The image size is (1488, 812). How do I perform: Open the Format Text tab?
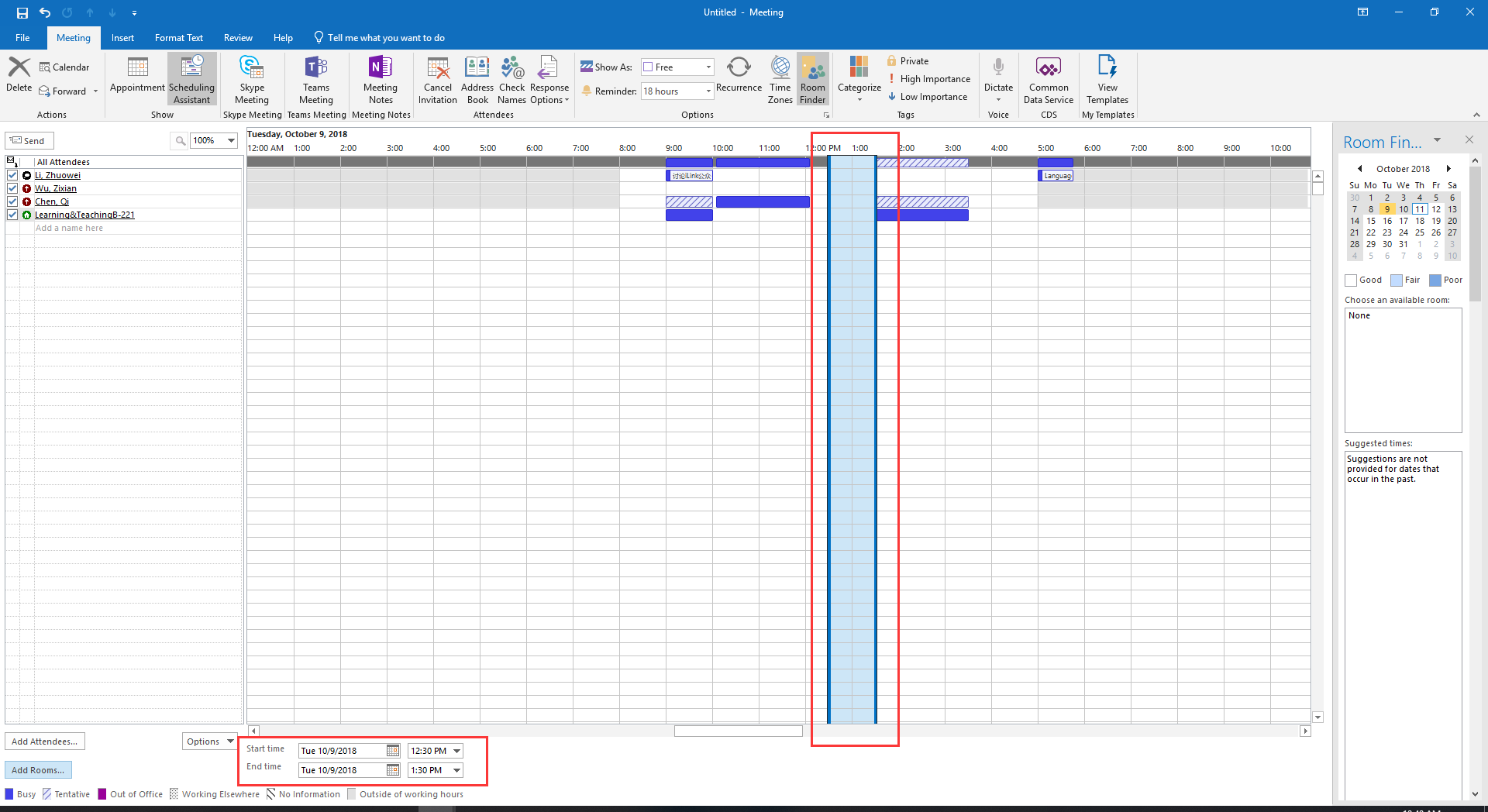coord(178,38)
